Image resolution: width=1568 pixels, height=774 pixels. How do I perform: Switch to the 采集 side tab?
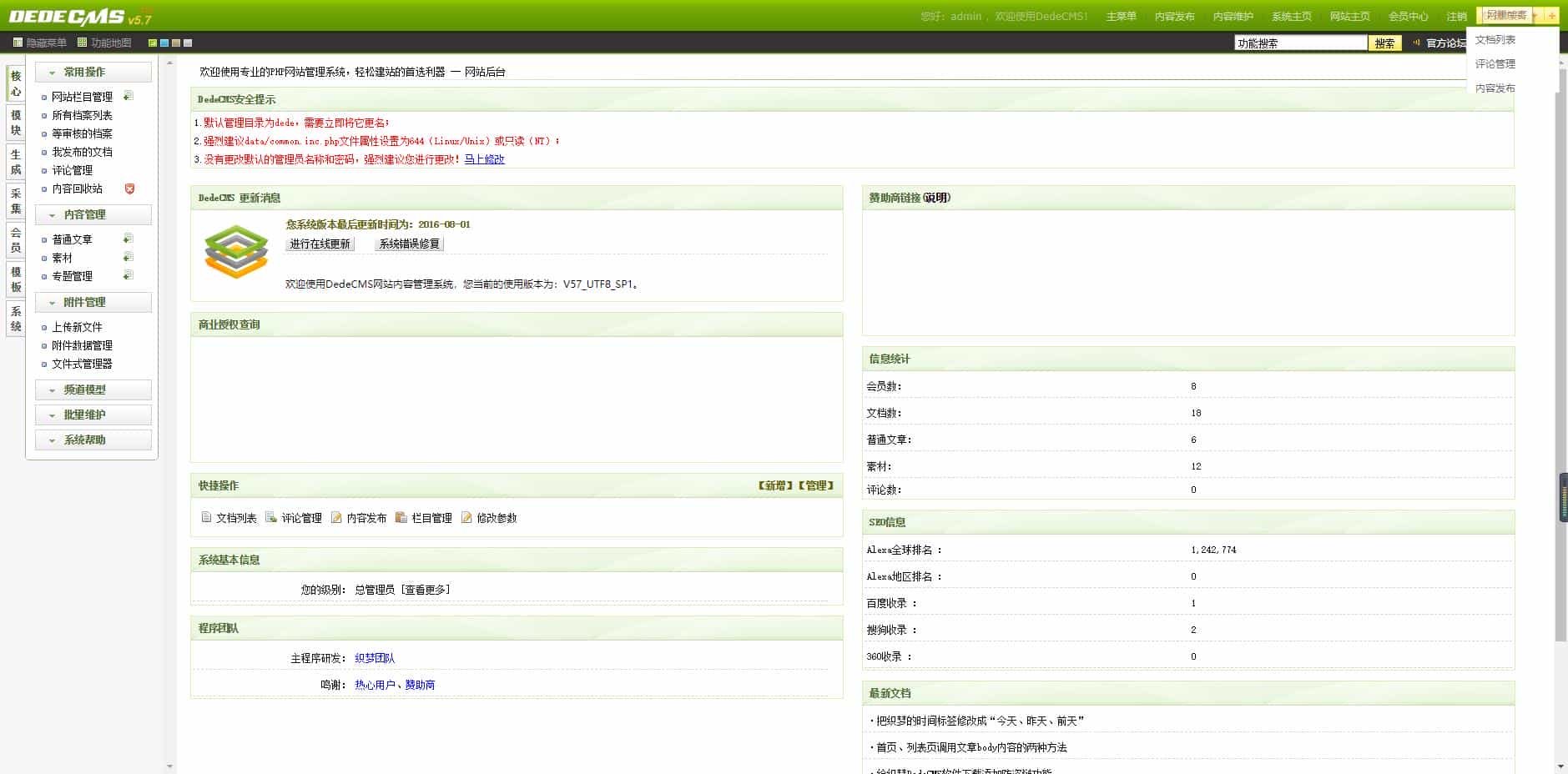[16, 201]
